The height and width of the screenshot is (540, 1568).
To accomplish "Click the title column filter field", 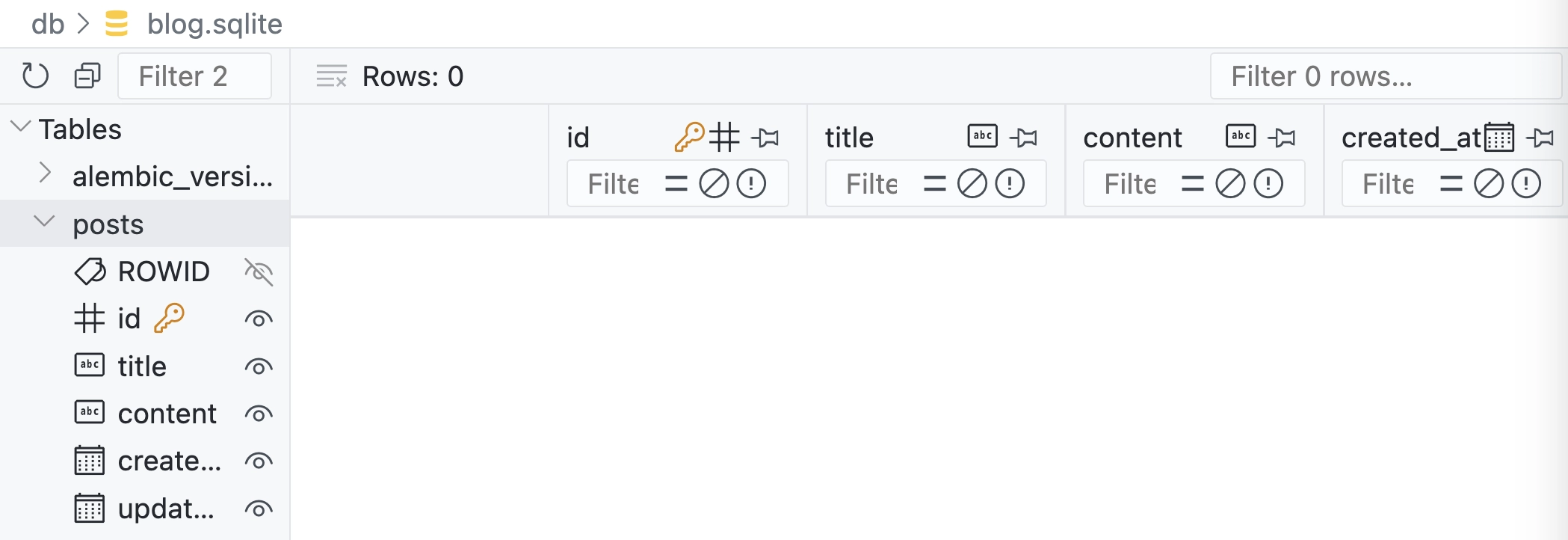I will 872,184.
